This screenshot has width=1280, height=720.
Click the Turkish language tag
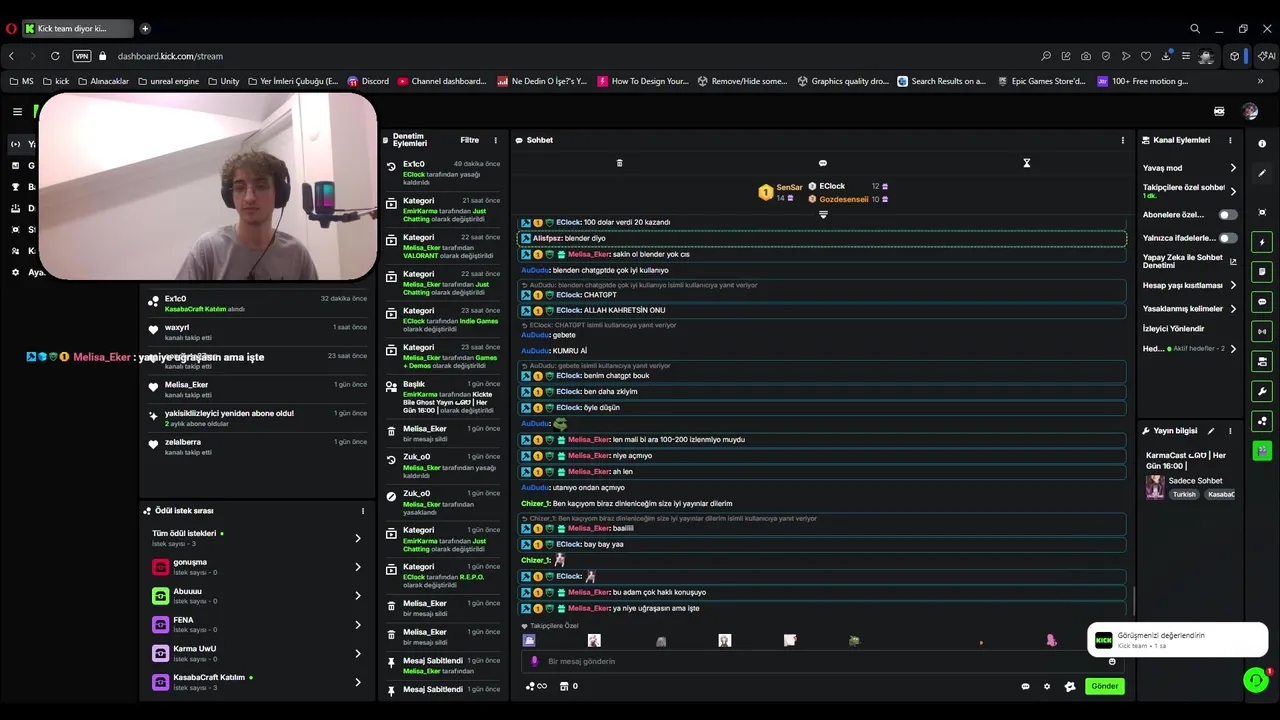pyautogui.click(x=1184, y=494)
